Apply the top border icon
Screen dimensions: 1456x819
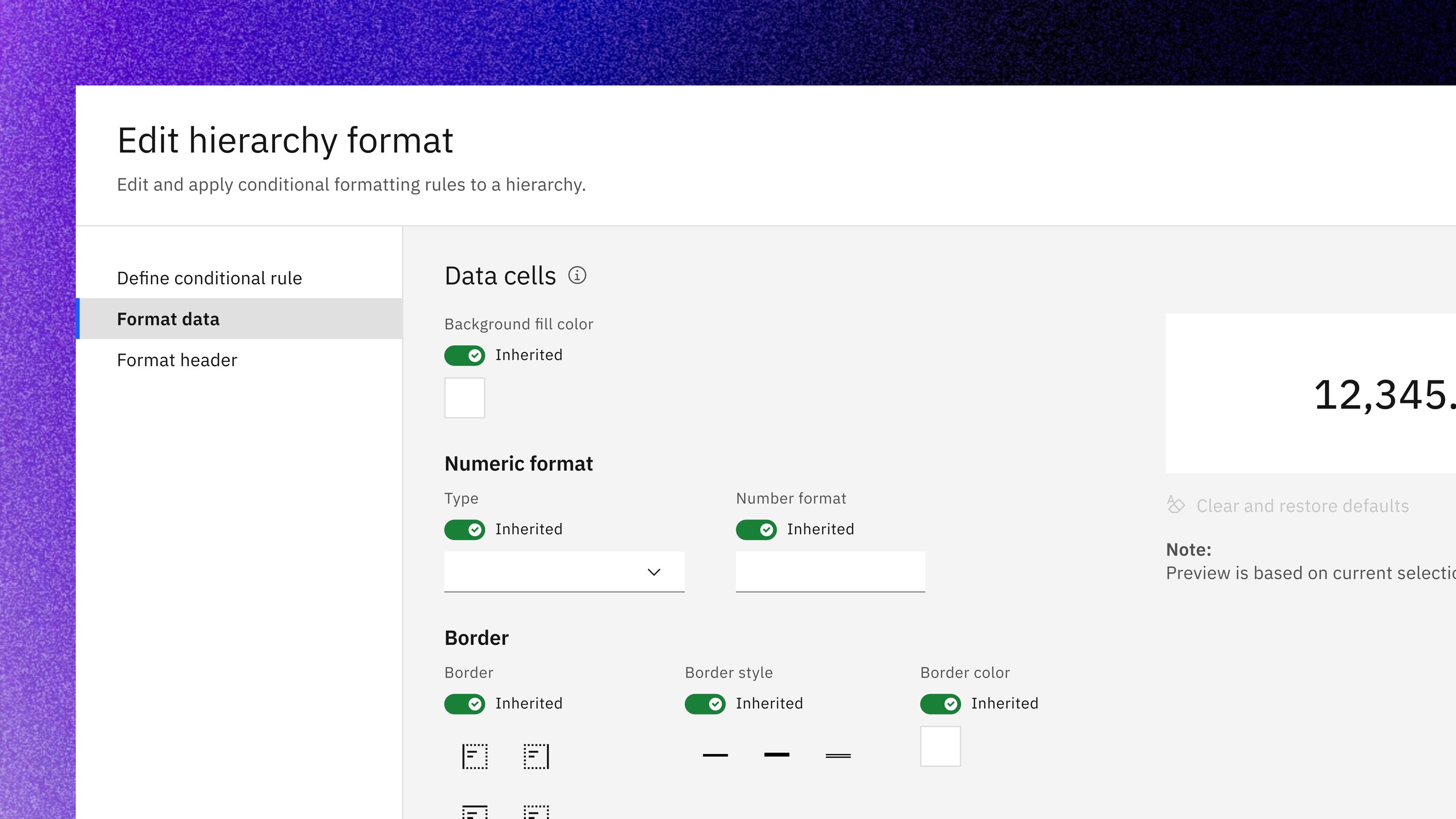475,812
